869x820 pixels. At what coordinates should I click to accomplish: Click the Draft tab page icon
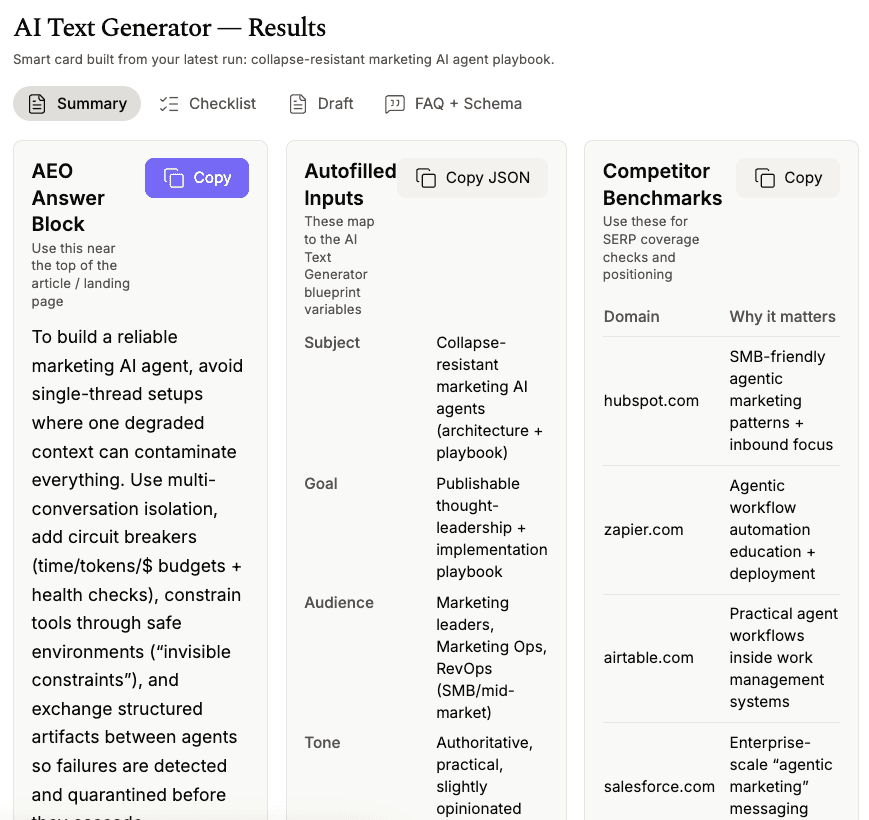[x=297, y=104]
